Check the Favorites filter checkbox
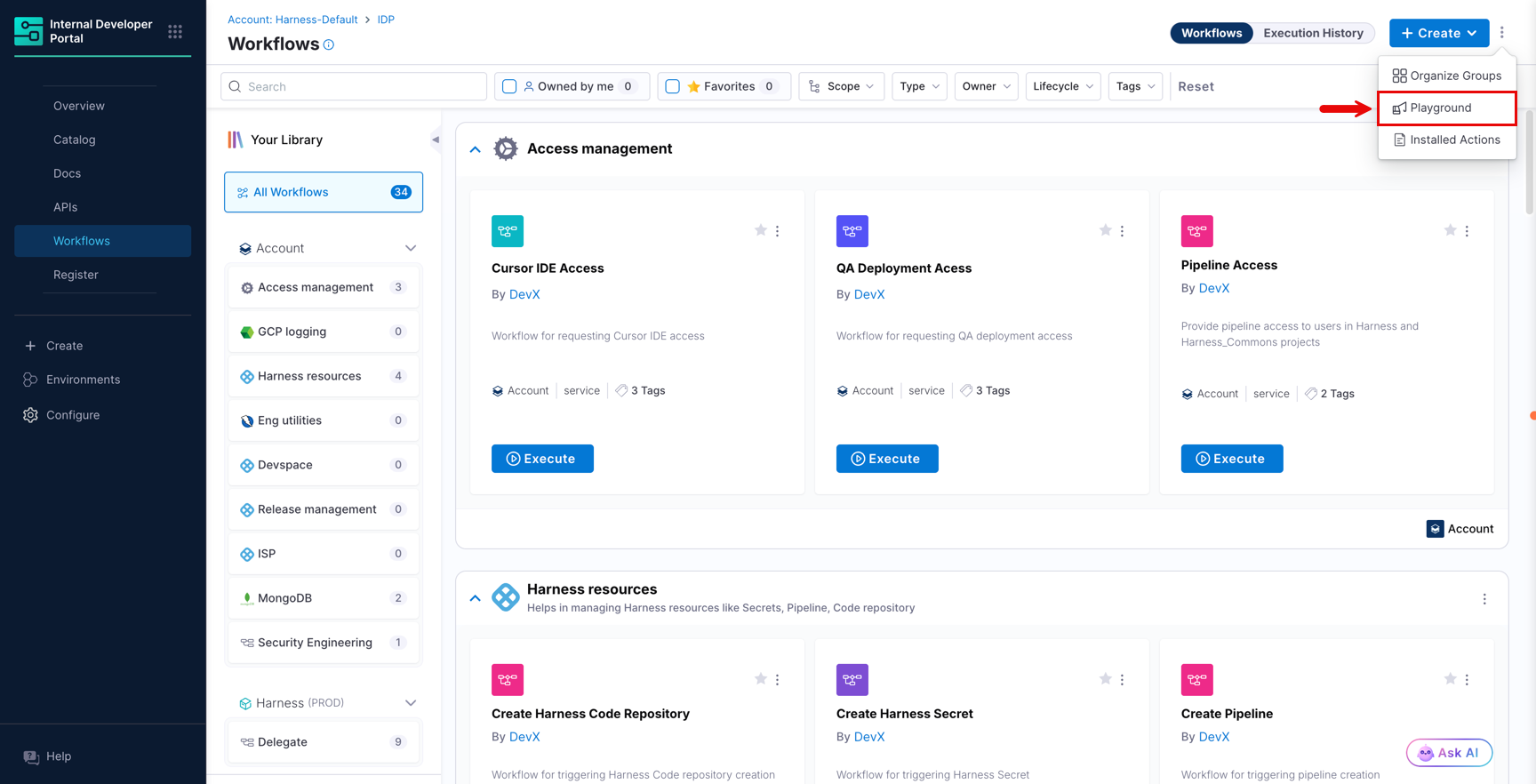This screenshot has height=784, width=1536. click(673, 86)
